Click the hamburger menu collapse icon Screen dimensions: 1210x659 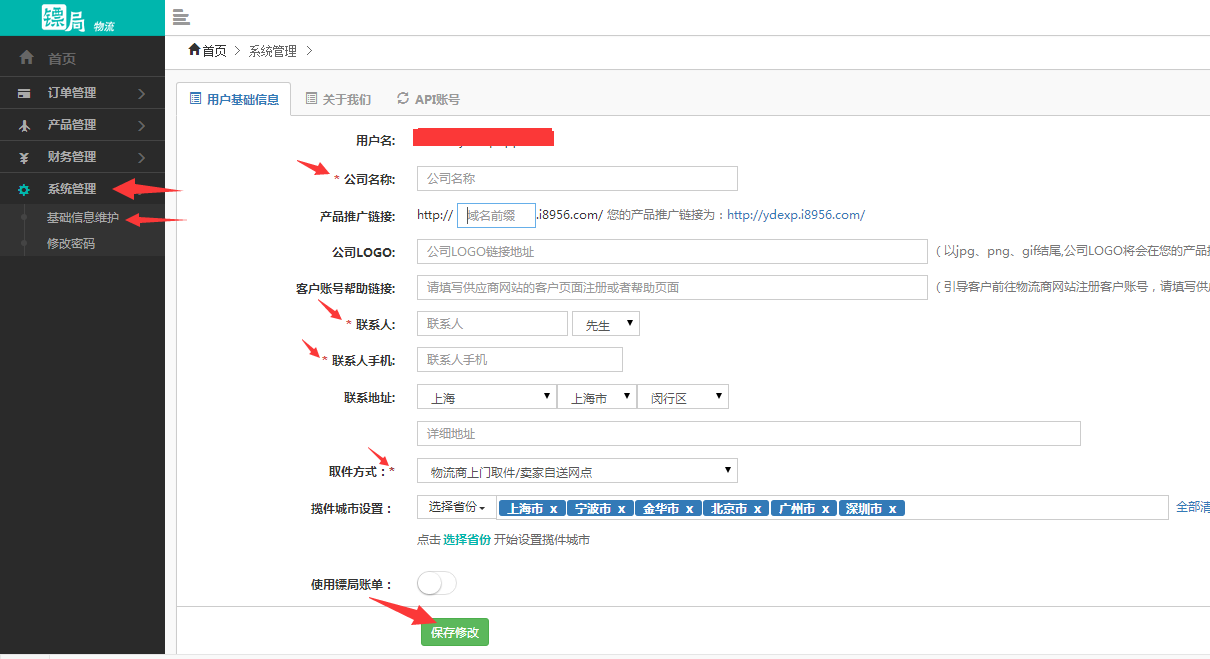pyautogui.click(x=181, y=16)
